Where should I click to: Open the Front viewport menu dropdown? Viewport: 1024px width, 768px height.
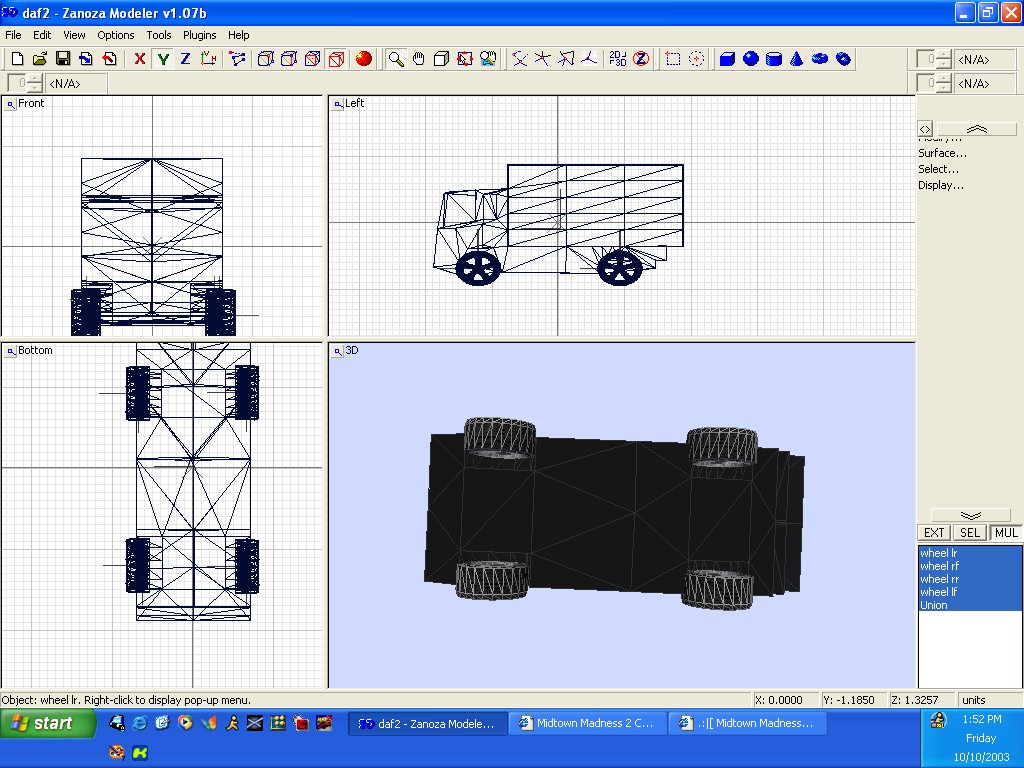(x=10, y=103)
